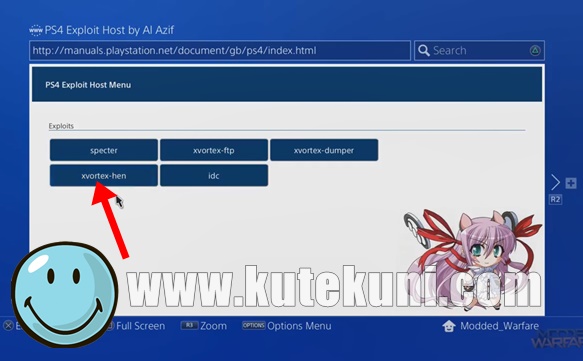This screenshot has width=583, height=361.
Task: Click into the Search box
Action: click(x=479, y=51)
